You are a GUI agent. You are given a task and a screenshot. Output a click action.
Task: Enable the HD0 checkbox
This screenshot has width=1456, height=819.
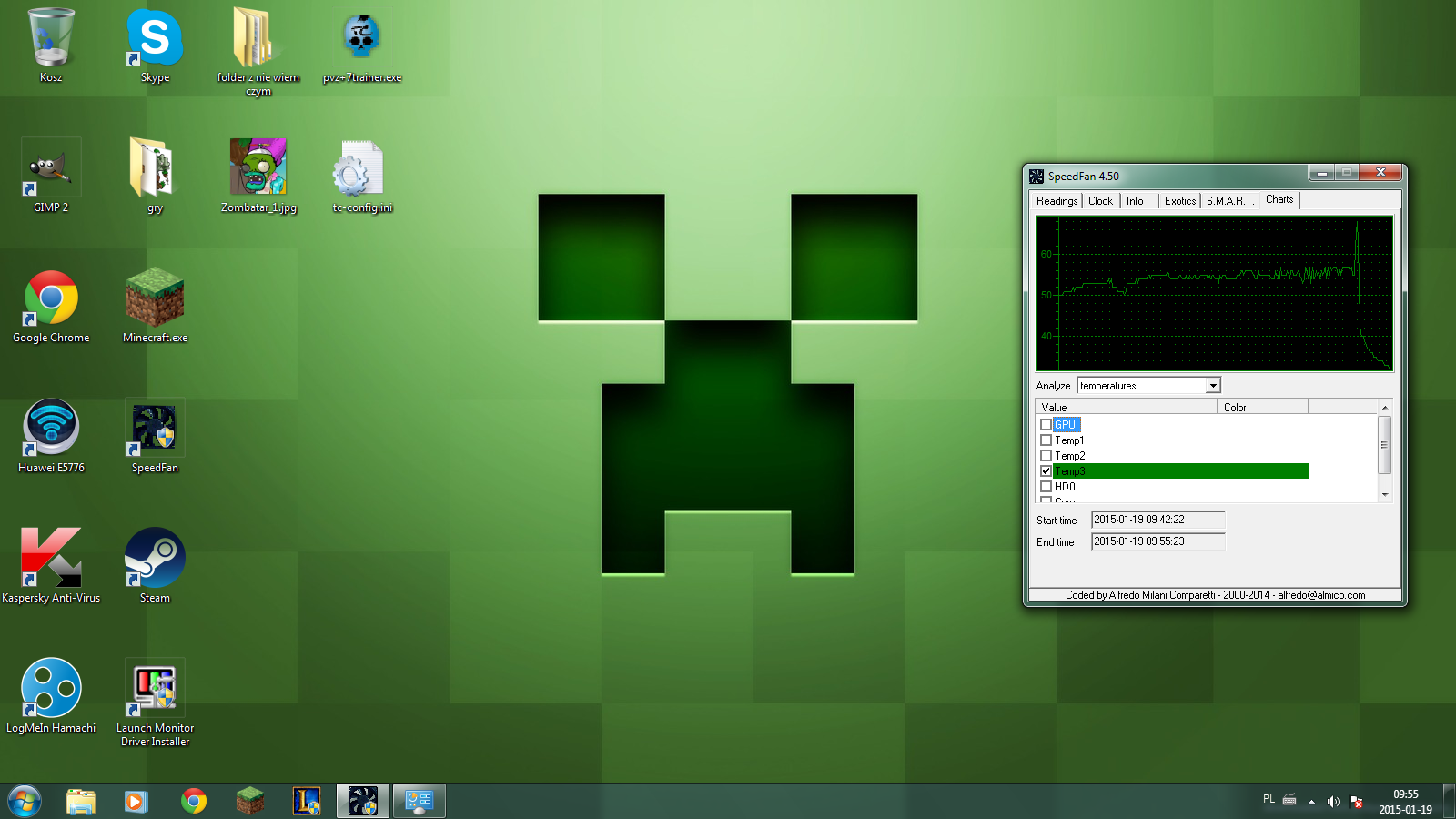[1046, 487]
